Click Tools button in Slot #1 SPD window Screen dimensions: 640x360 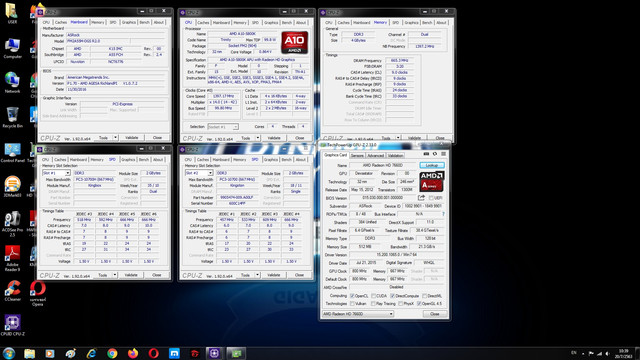point(102,275)
